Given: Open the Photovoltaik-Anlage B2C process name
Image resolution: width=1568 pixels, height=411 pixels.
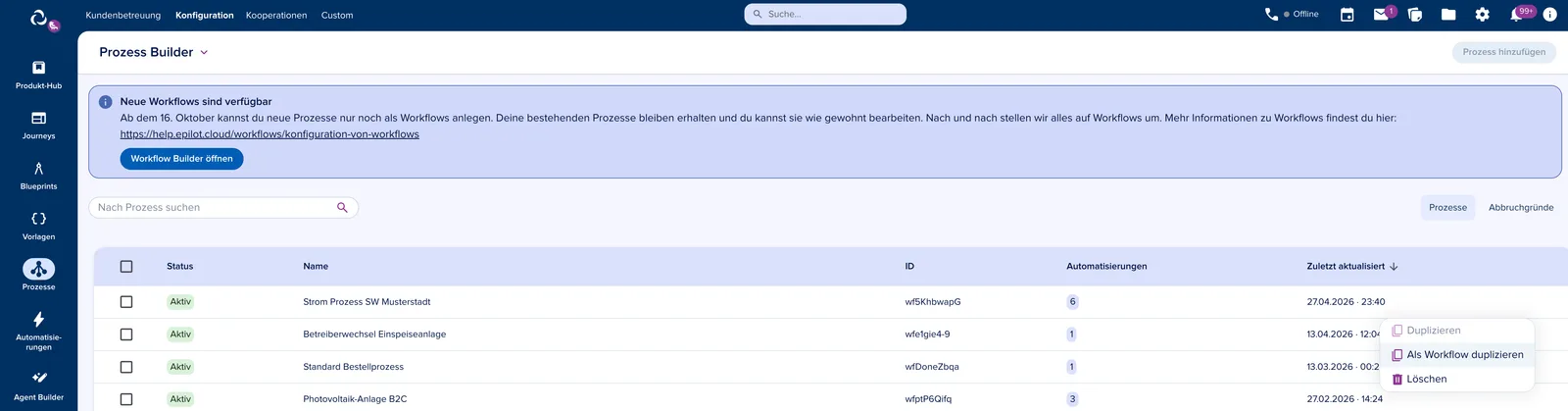Looking at the screenshot, I should (355, 399).
